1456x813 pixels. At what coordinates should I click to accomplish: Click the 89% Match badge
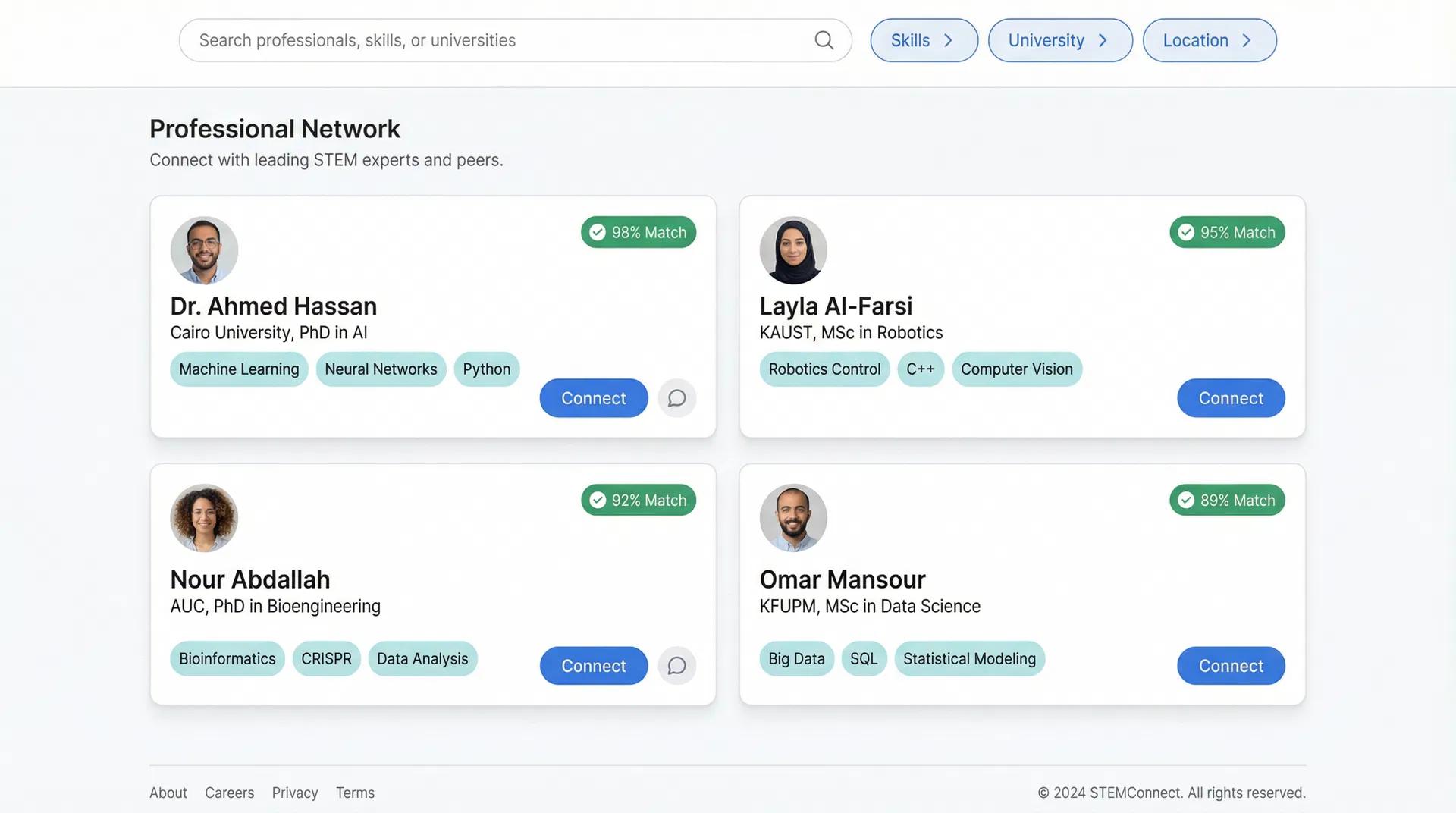pos(1227,501)
